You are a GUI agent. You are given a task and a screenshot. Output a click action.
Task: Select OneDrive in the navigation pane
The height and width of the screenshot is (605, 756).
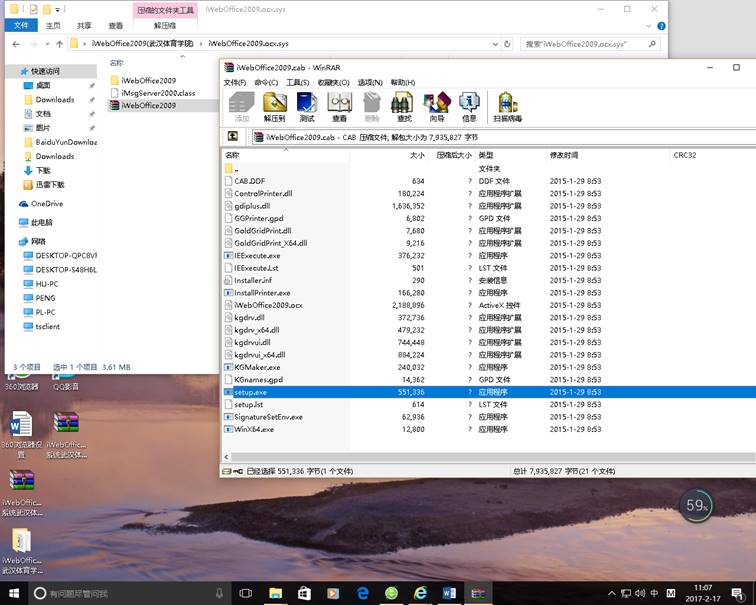(47, 203)
